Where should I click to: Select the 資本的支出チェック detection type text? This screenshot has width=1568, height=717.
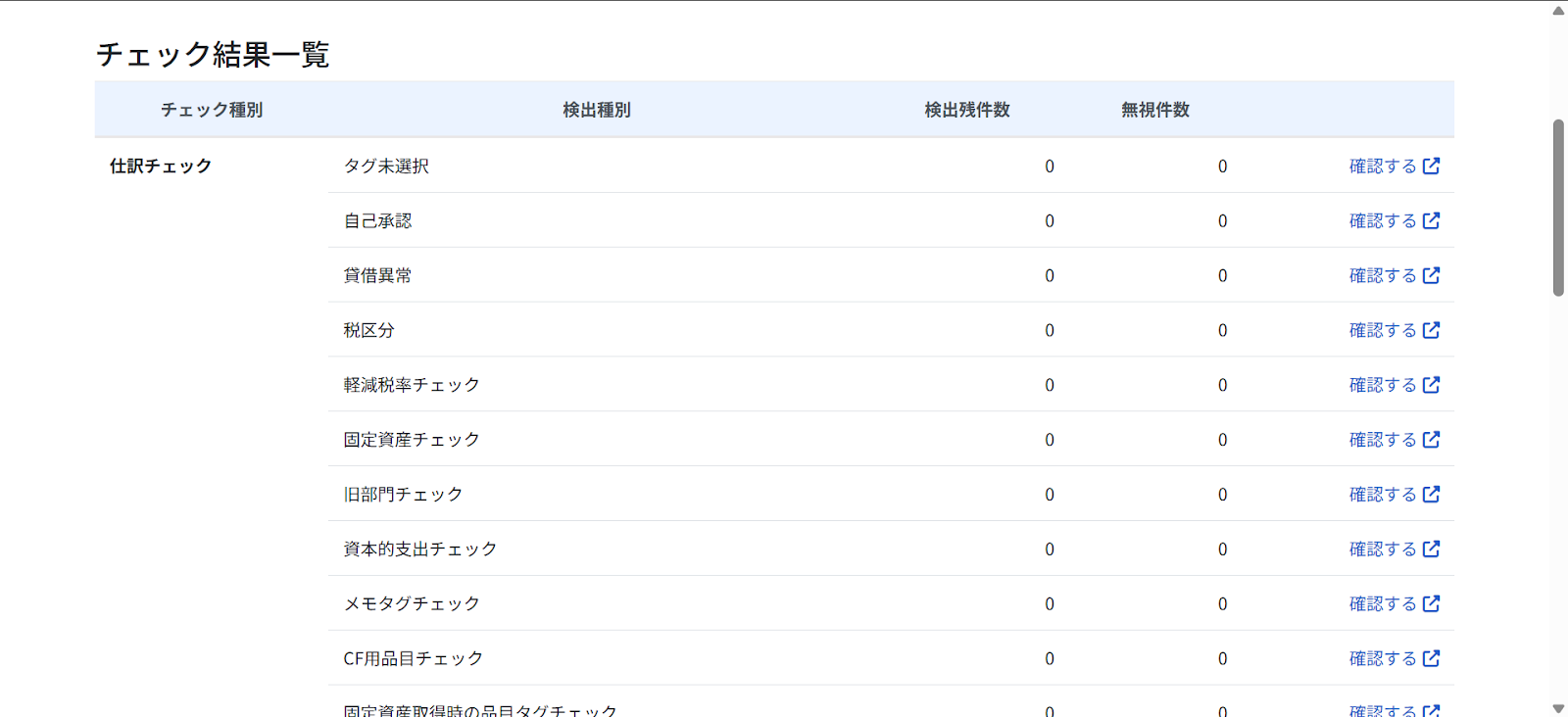click(x=420, y=550)
